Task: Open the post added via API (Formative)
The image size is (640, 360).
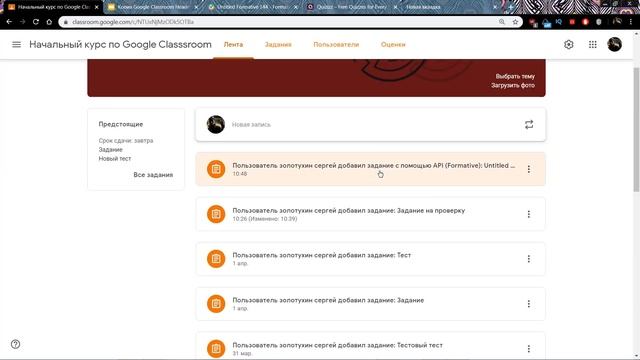Action: click(371, 169)
